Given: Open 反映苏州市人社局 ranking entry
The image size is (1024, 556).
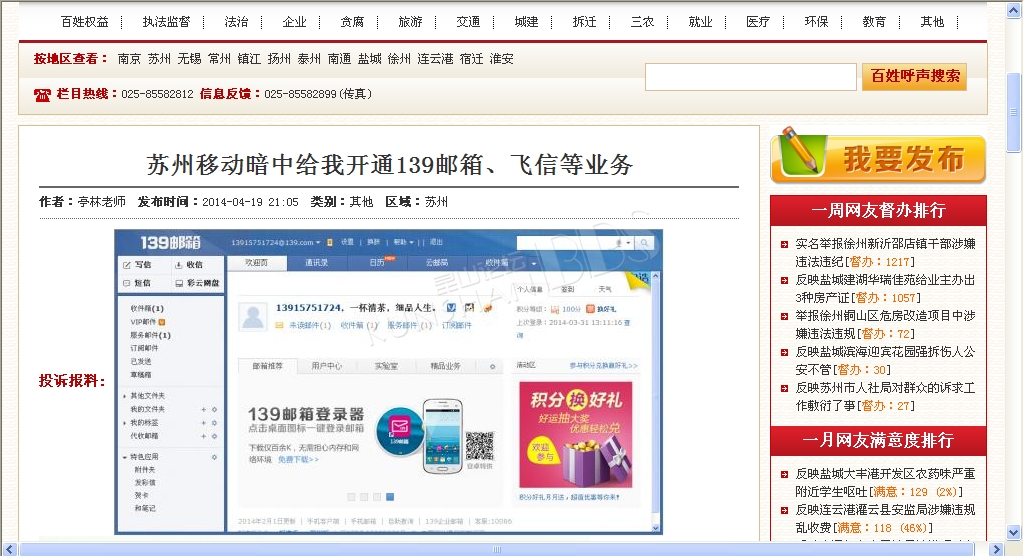Looking at the screenshot, I should [885, 397].
